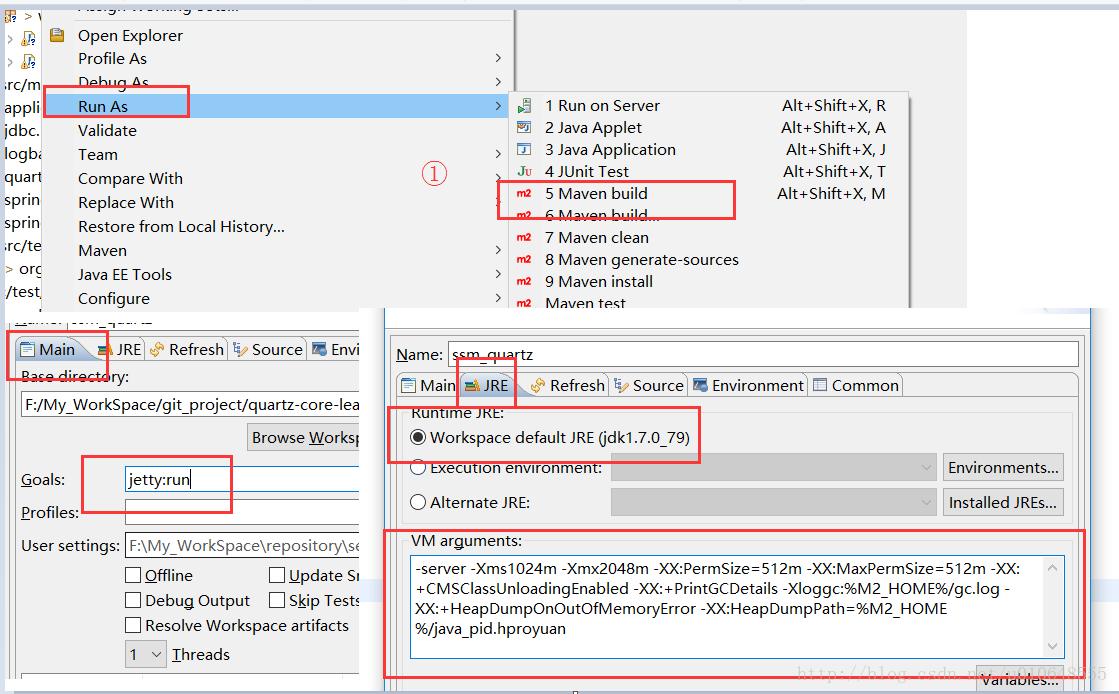Click the m2 icon beside 5 Maven build
Image resolution: width=1119 pixels, height=694 pixels.
tap(524, 193)
